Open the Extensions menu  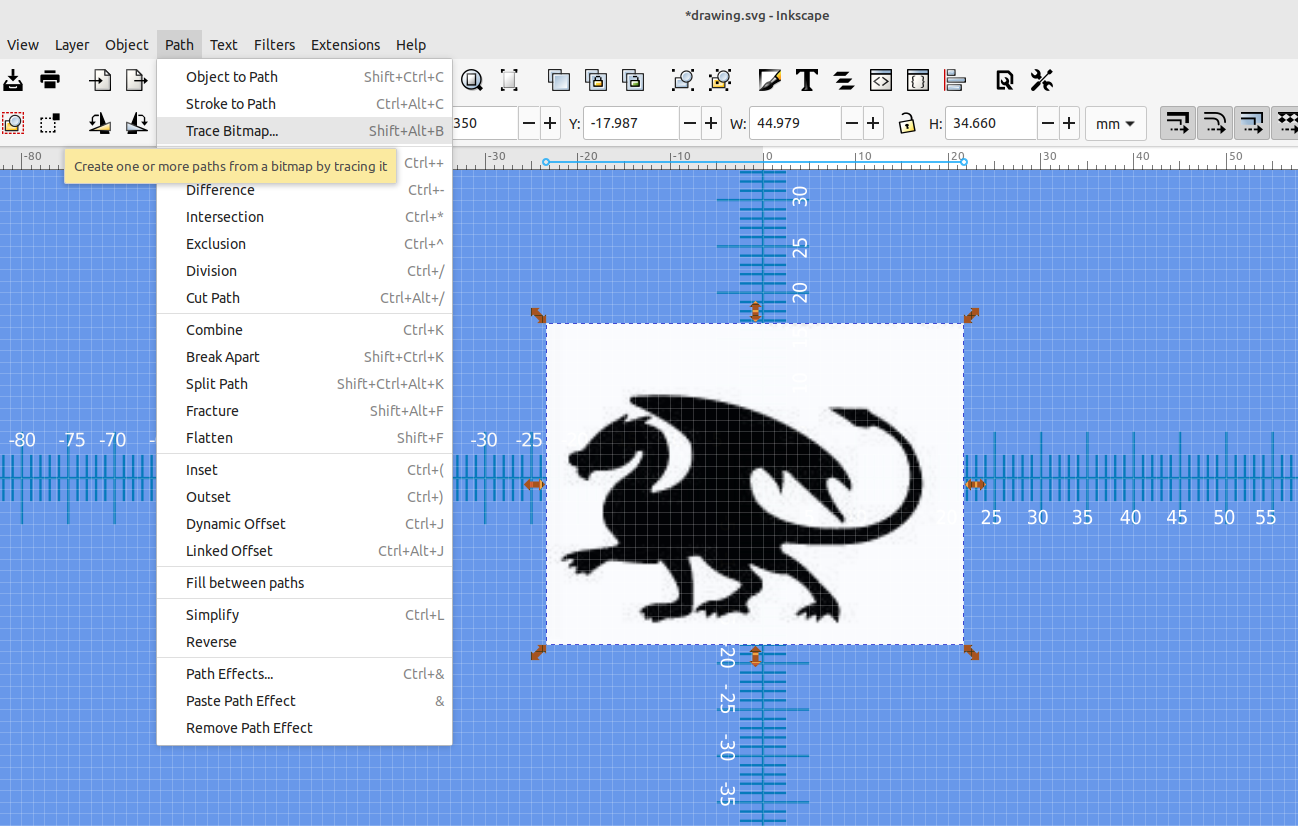345,44
